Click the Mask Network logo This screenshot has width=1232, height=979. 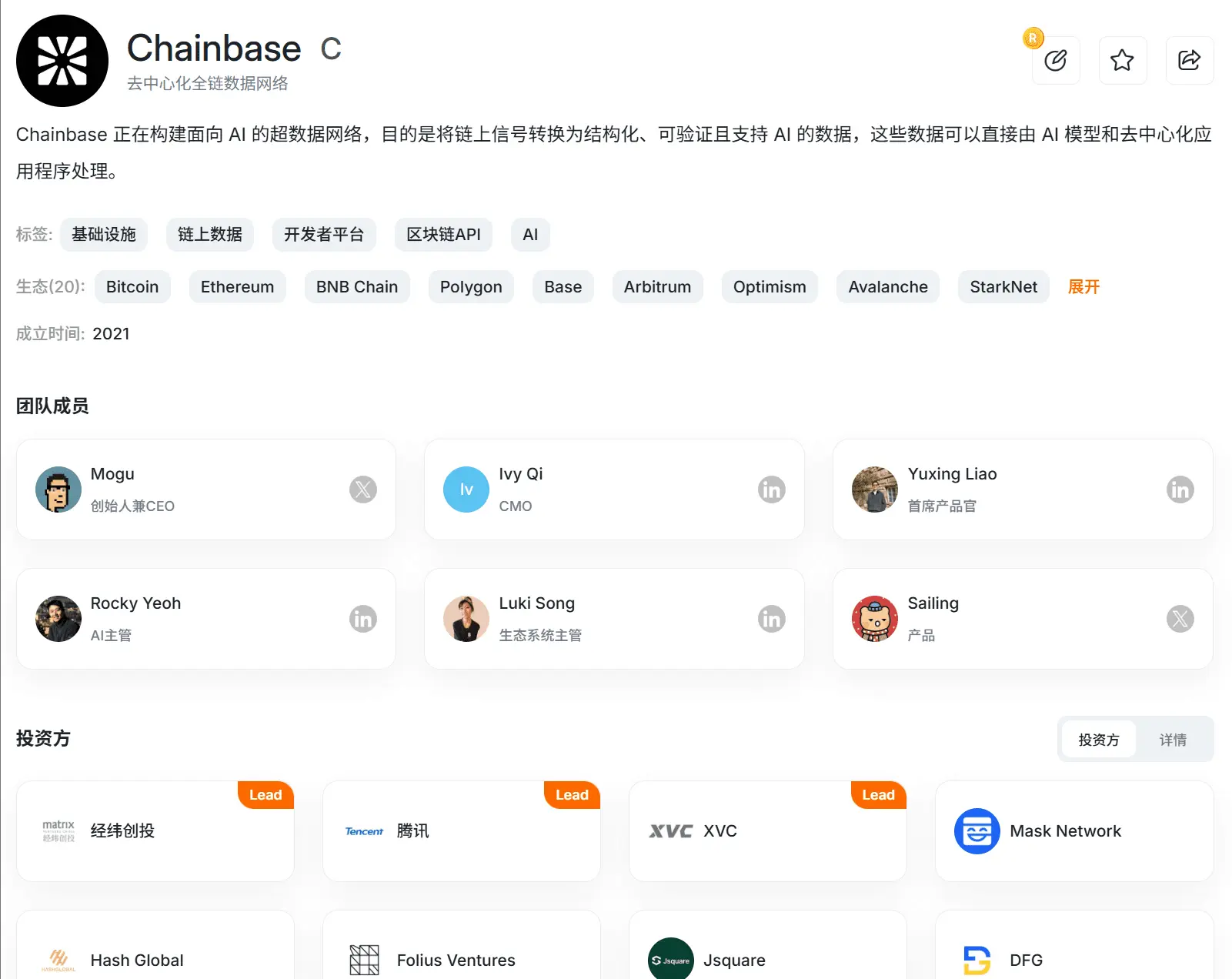(x=977, y=831)
